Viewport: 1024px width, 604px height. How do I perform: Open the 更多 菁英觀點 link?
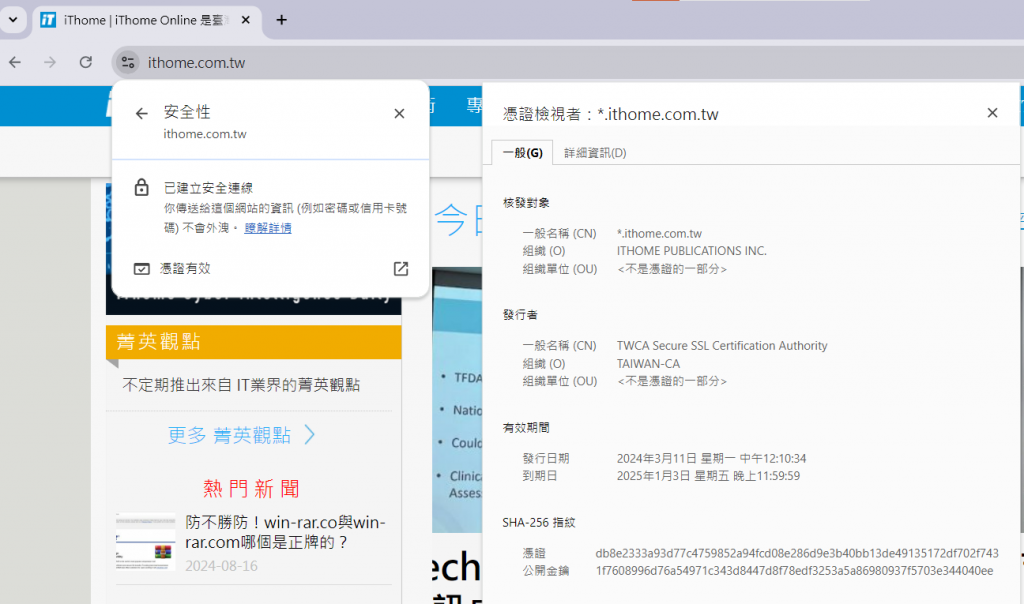click(x=229, y=435)
